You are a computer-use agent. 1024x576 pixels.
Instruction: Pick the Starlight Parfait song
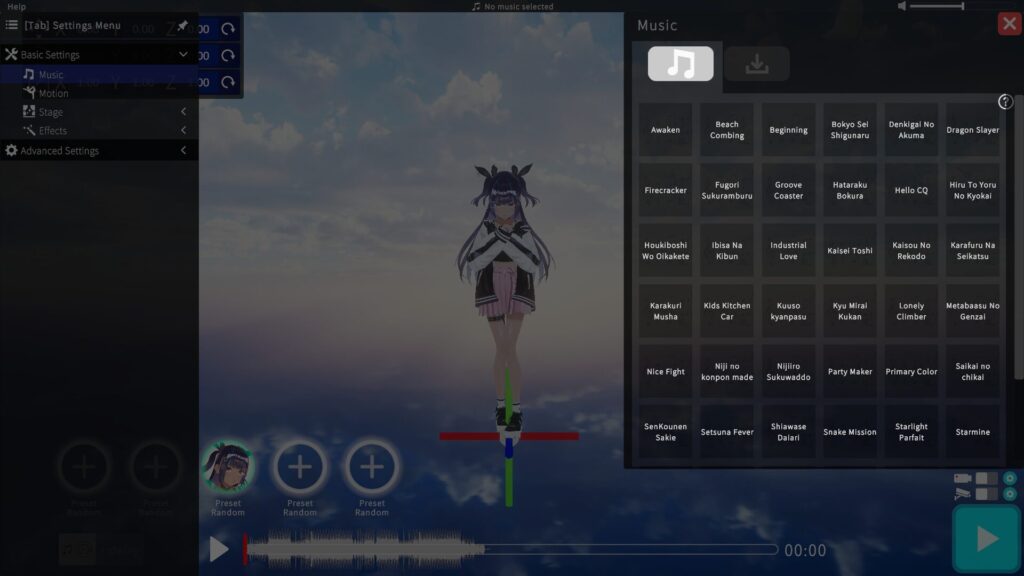[x=911, y=432]
